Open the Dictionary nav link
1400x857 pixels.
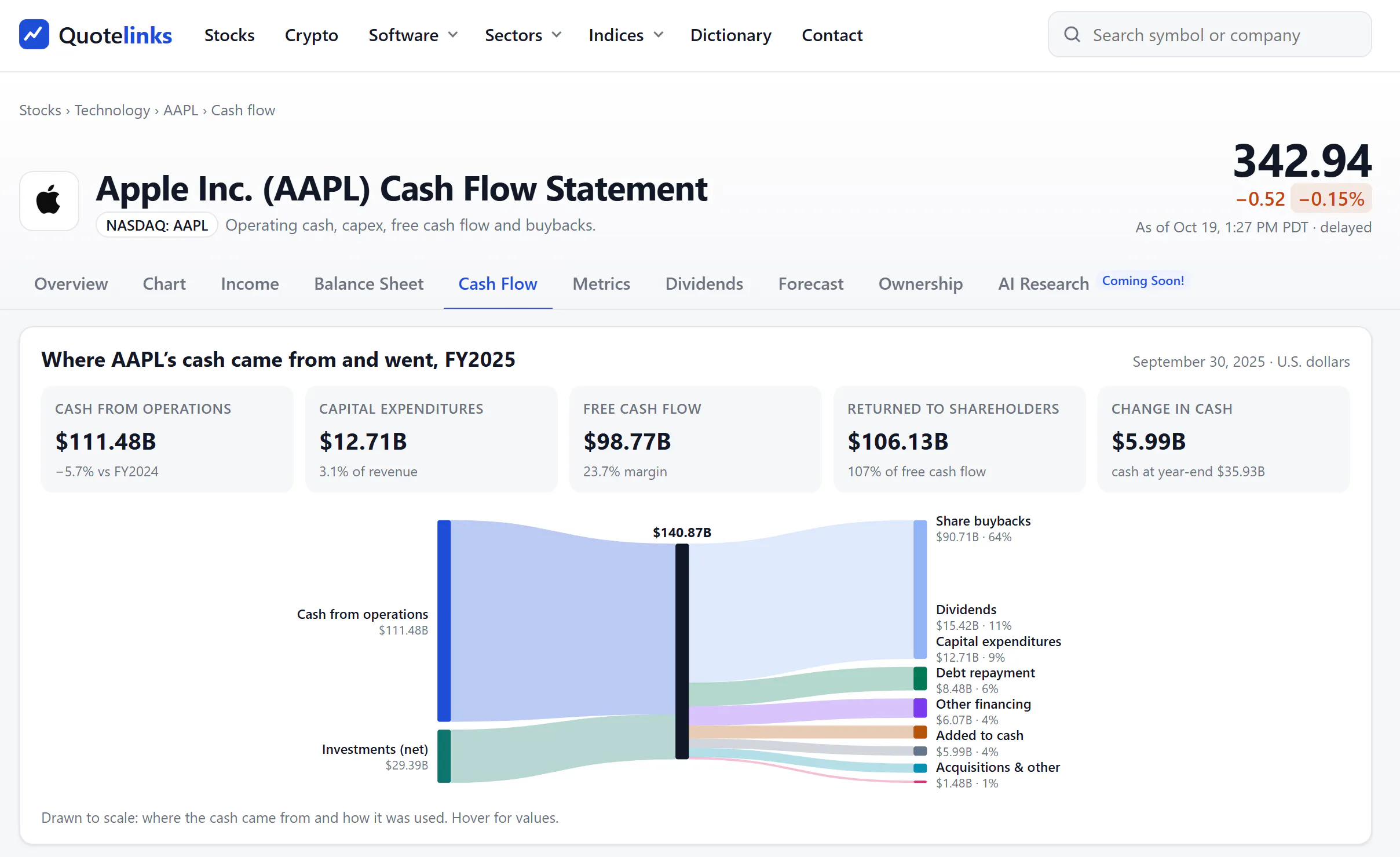[x=730, y=35]
